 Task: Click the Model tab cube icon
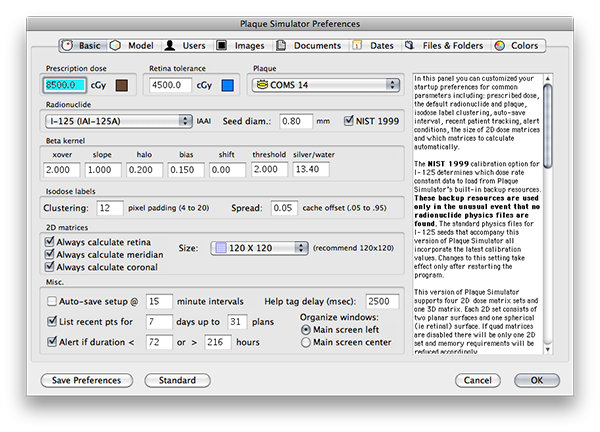pos(115,46)
